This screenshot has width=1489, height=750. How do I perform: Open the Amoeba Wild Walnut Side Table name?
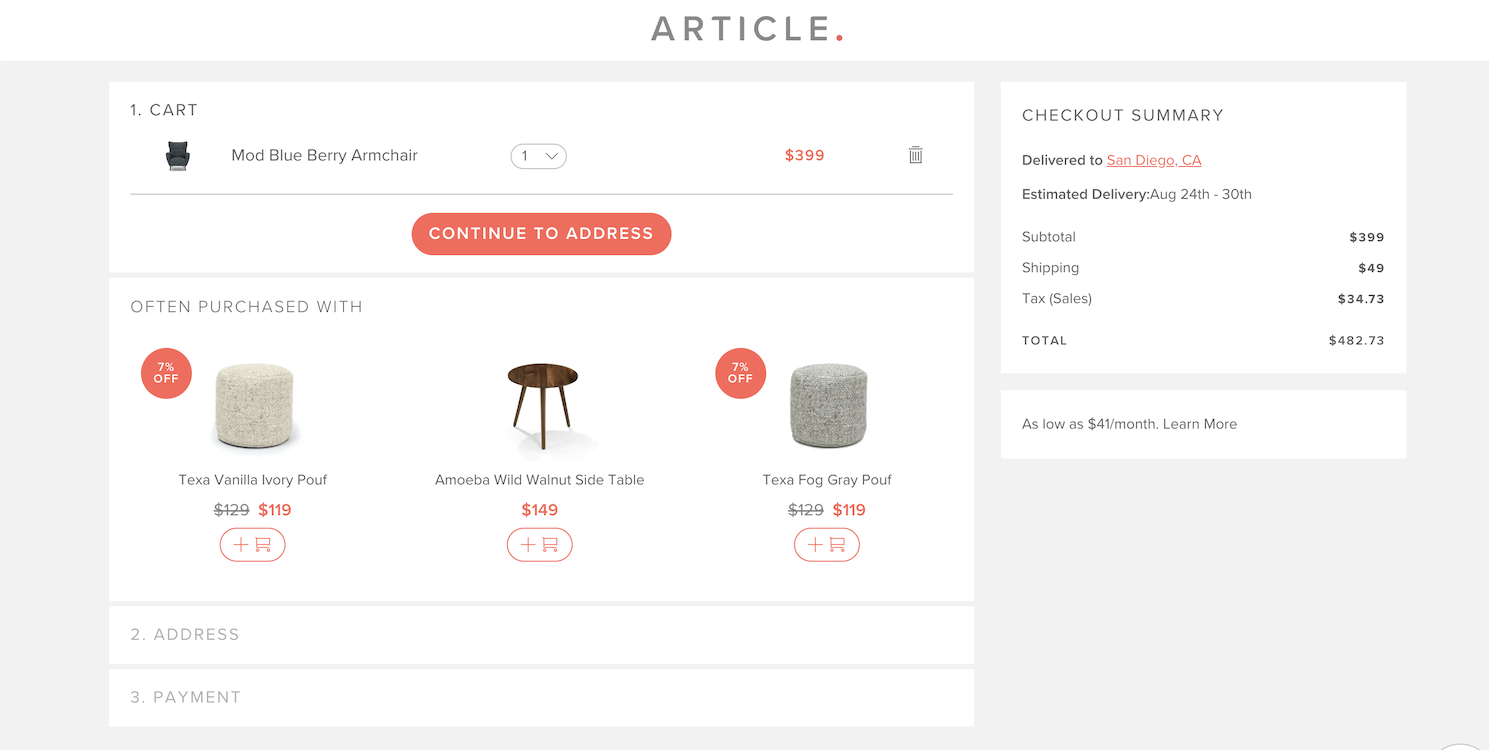540,480
